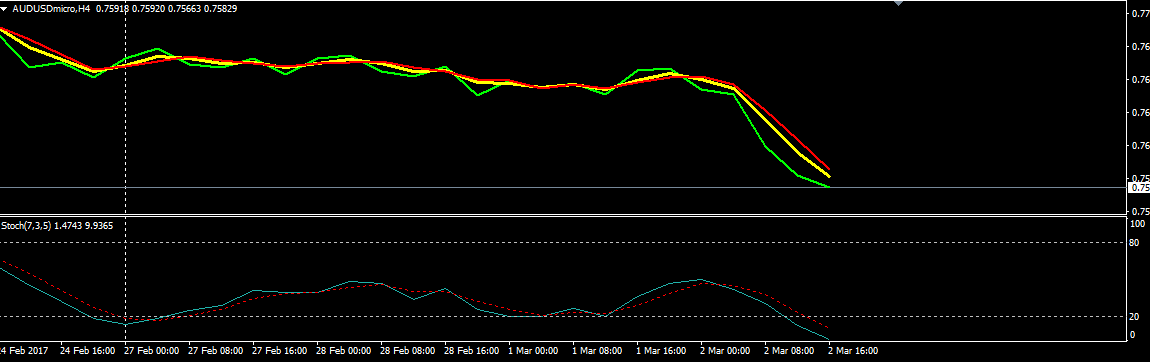Click the 80 level on stochastic scale
Screen dimensions: 1150x362
click(1133, 242)
